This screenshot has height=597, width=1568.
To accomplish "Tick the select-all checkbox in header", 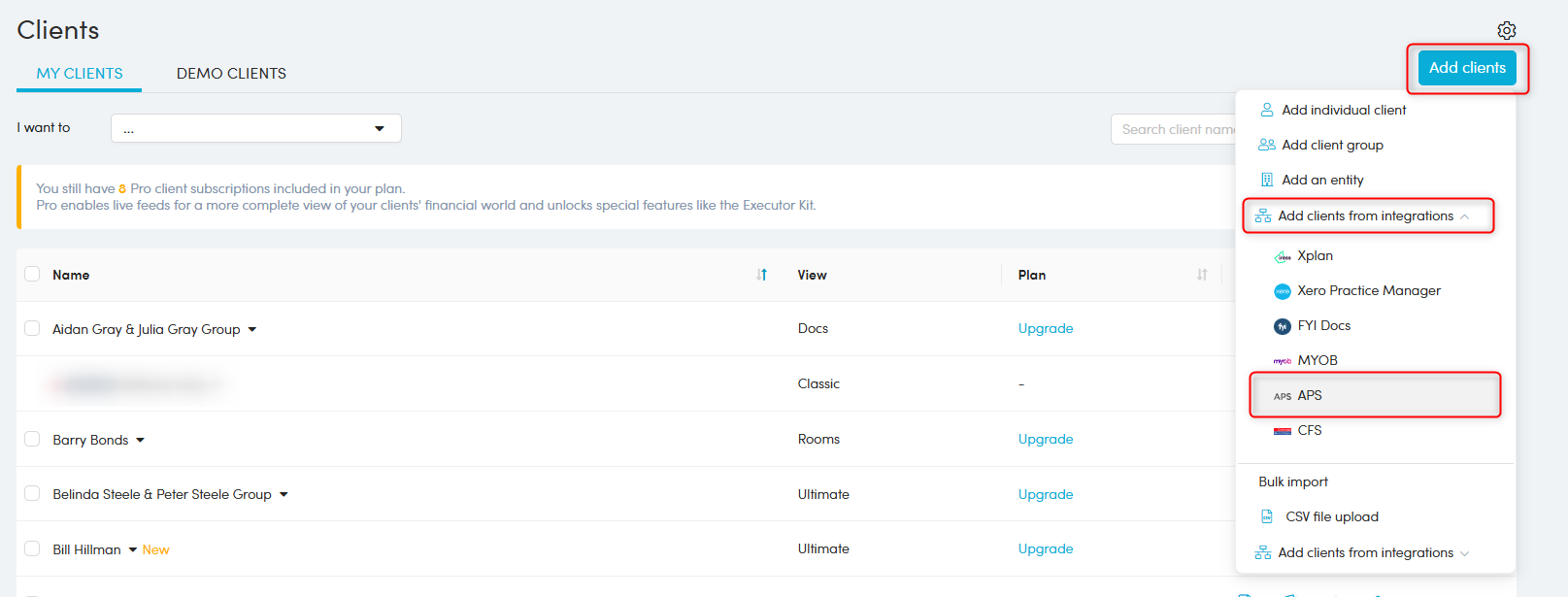I will 32,275.
